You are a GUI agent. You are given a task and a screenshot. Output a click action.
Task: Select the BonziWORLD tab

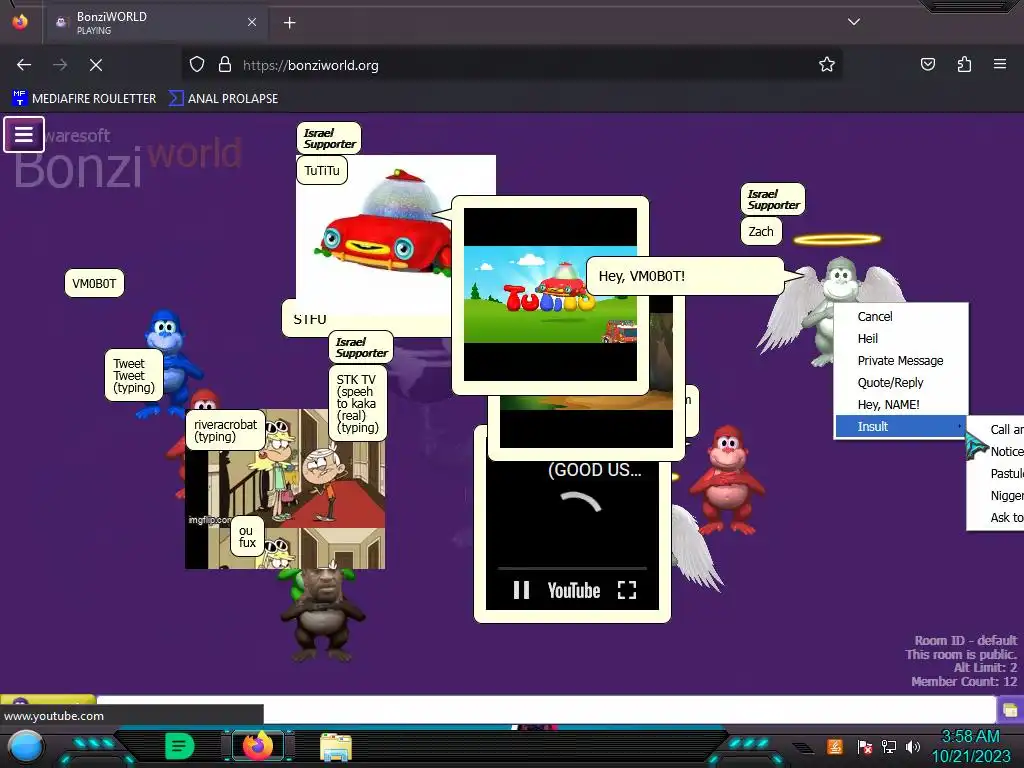[156, 23]
